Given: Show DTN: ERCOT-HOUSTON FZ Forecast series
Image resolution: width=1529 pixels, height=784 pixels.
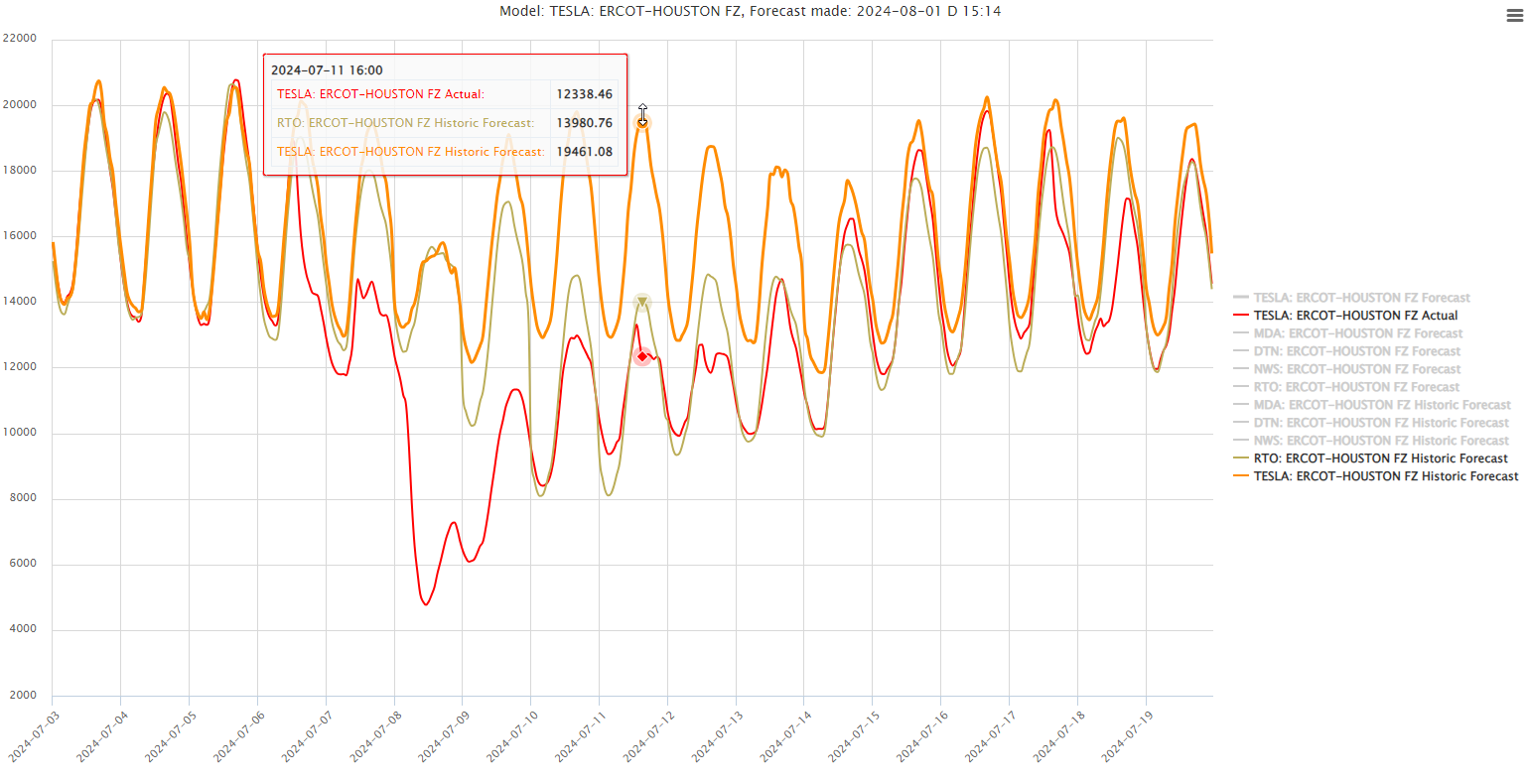Looking at the screenshot, I should point(1346,351).
